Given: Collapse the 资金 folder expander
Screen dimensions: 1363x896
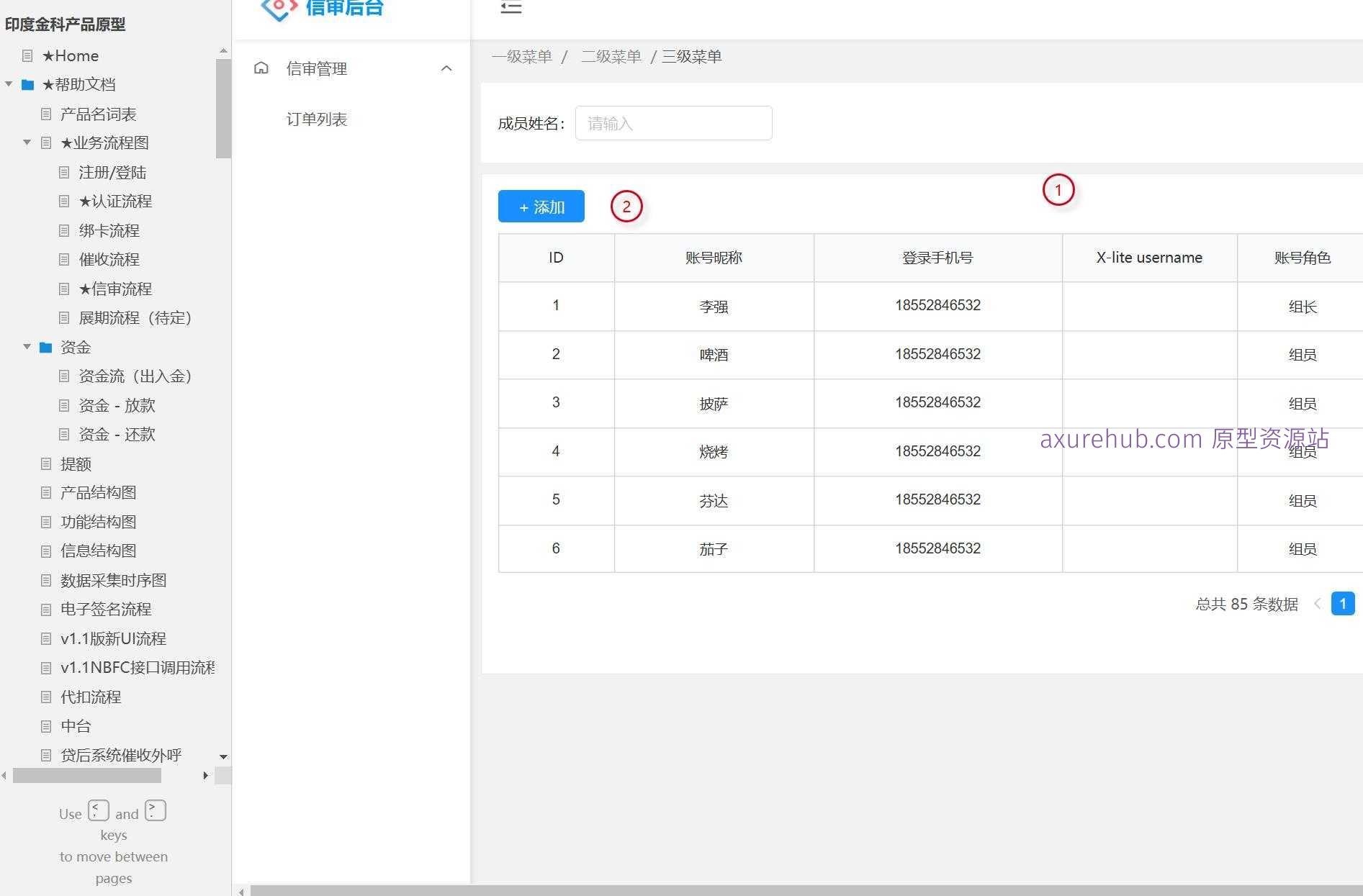Looking at the screenshot, I should point(27,347).
